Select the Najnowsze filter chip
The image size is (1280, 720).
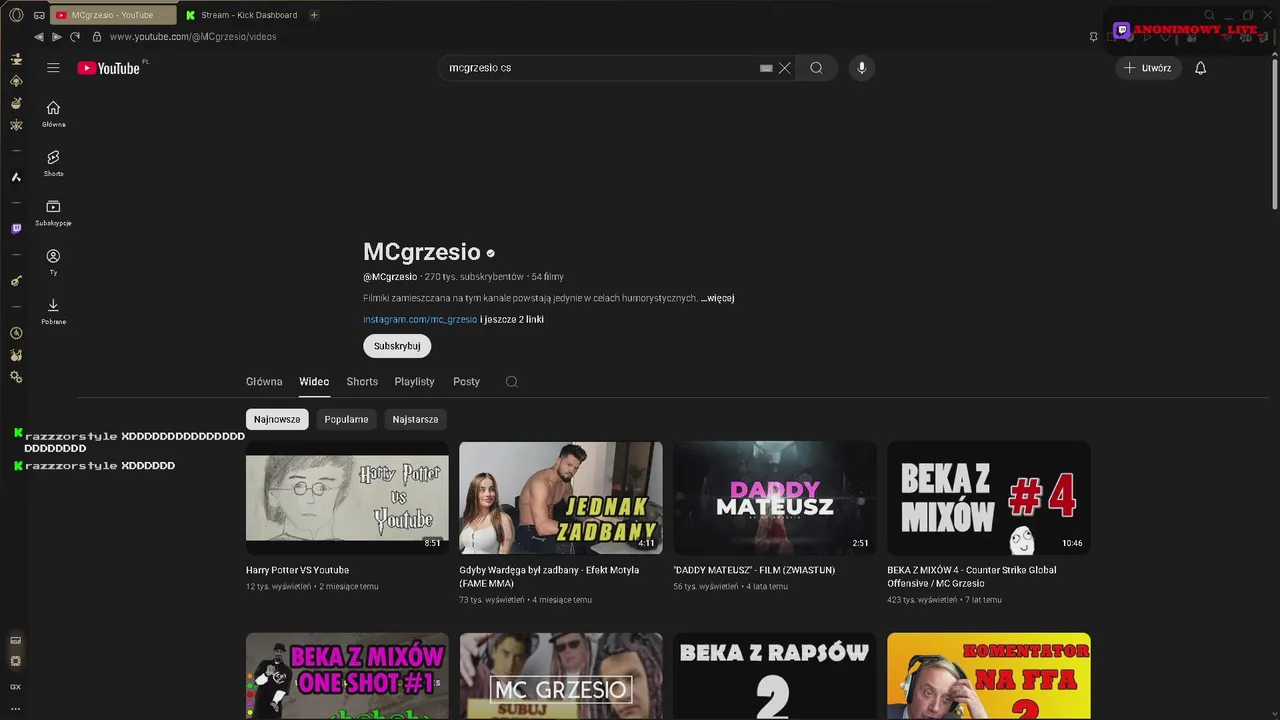coord(277,419)
